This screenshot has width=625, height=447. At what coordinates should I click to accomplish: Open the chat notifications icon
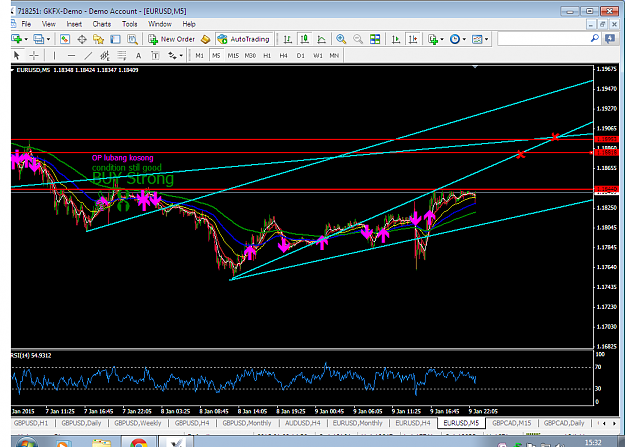click(x=610, y=39)
